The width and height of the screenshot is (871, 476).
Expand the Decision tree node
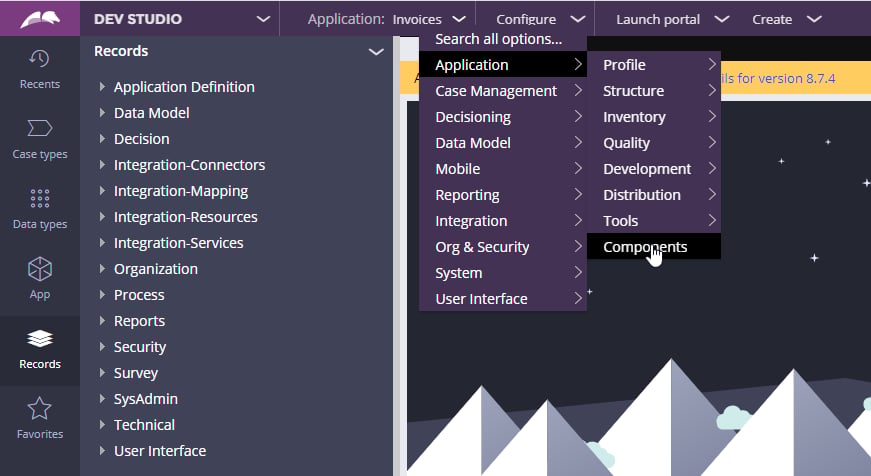(x=102, y=139)
